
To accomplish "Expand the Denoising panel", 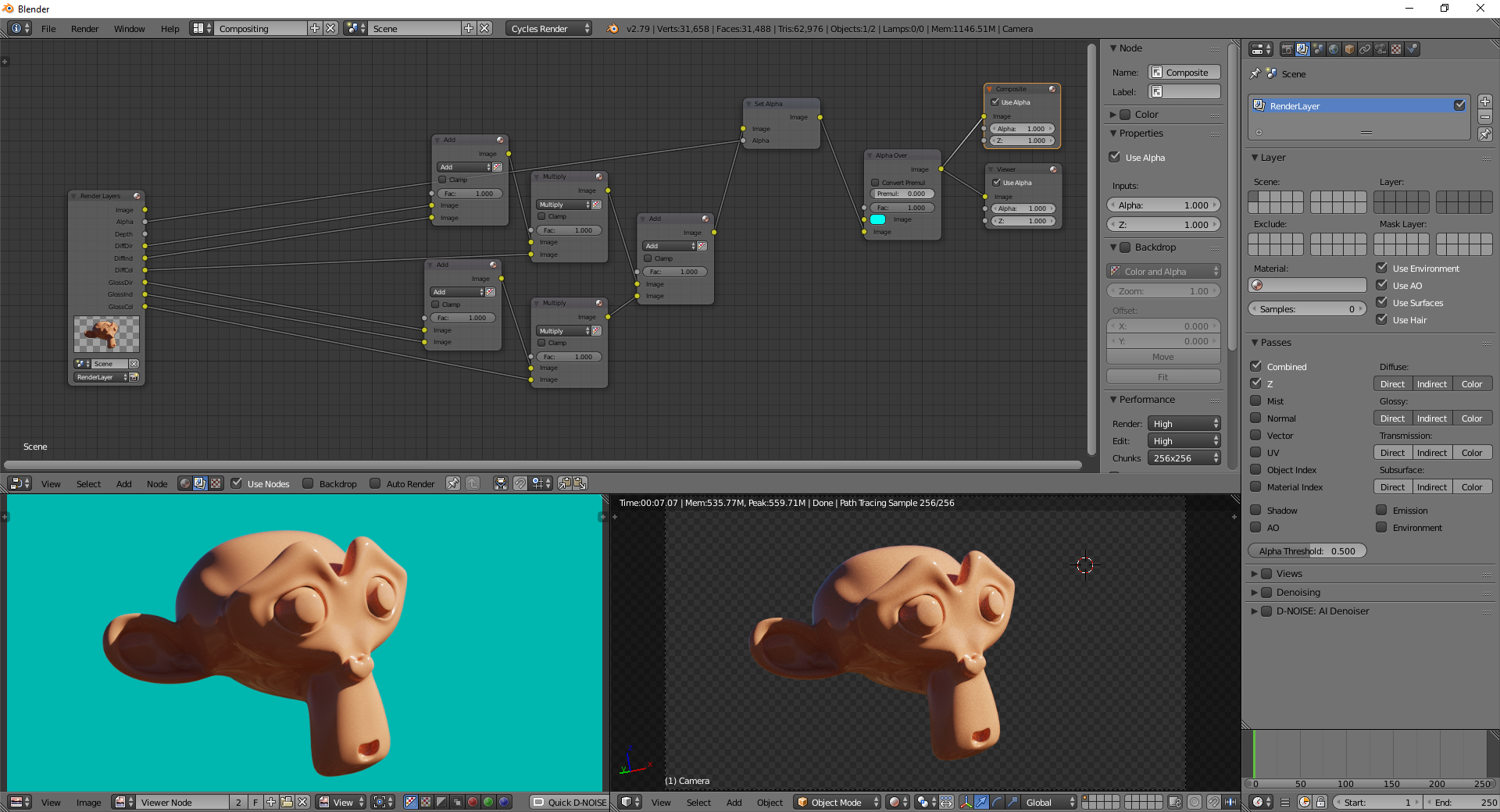I will click(x=1255, y=593).
